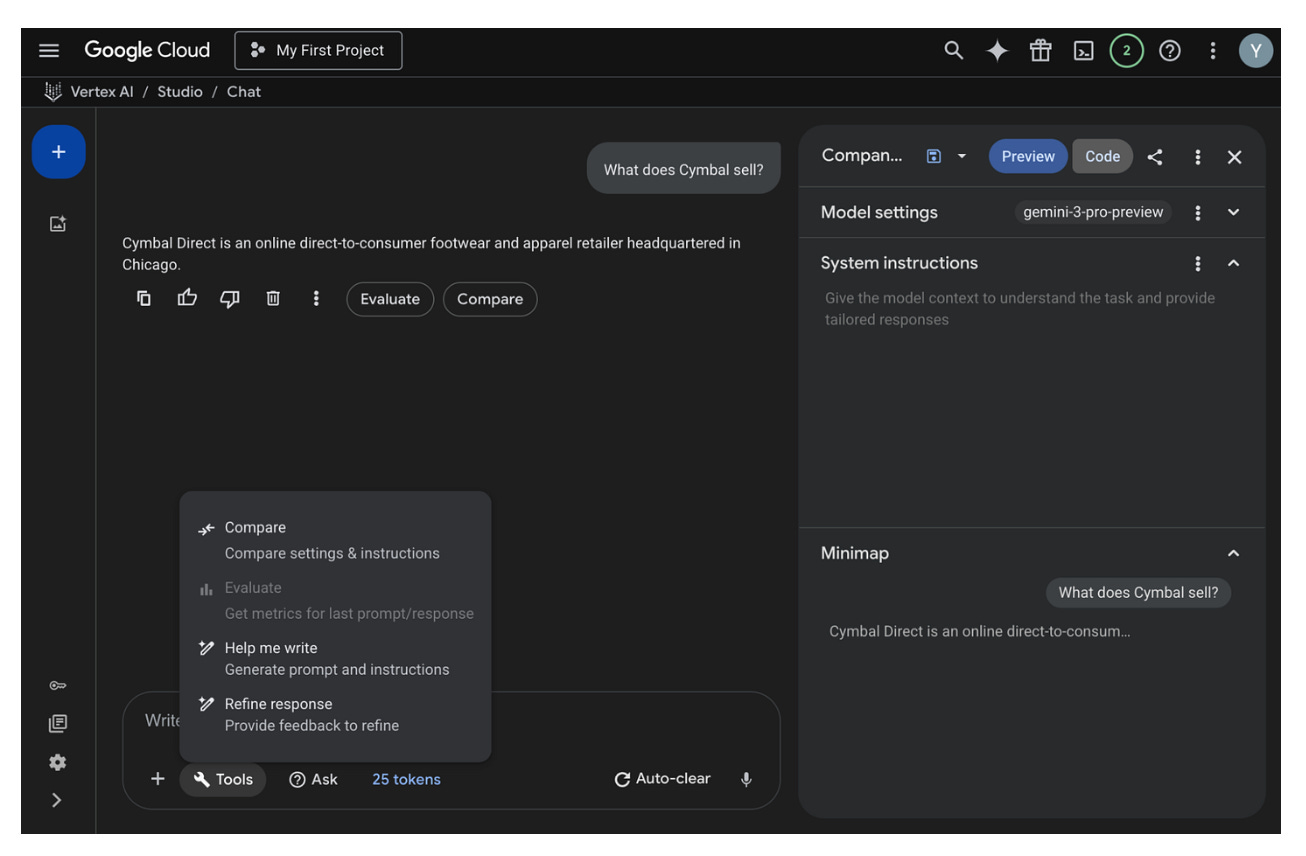Click the Google Cloud logo

pyautogui.click(x=147, y=50)
